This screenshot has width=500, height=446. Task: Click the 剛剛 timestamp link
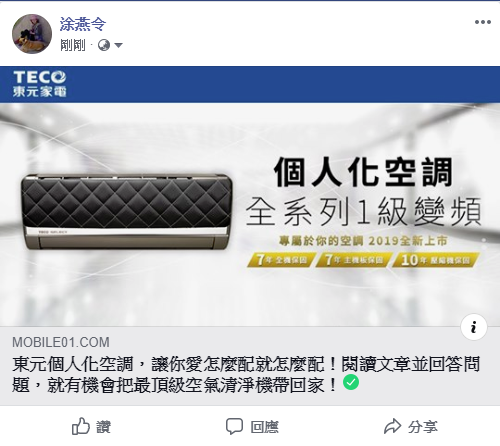[x=72, y=45]
